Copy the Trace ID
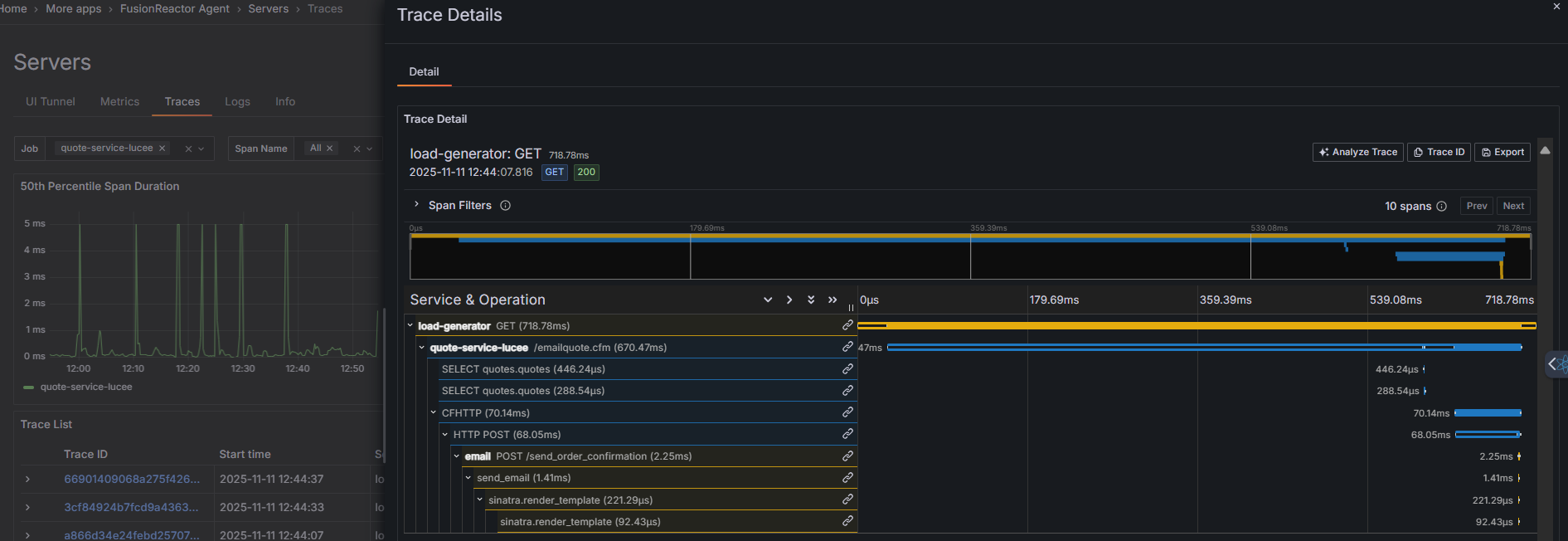The height and width of the screenshot is (541, 1568). [1439, 152]
